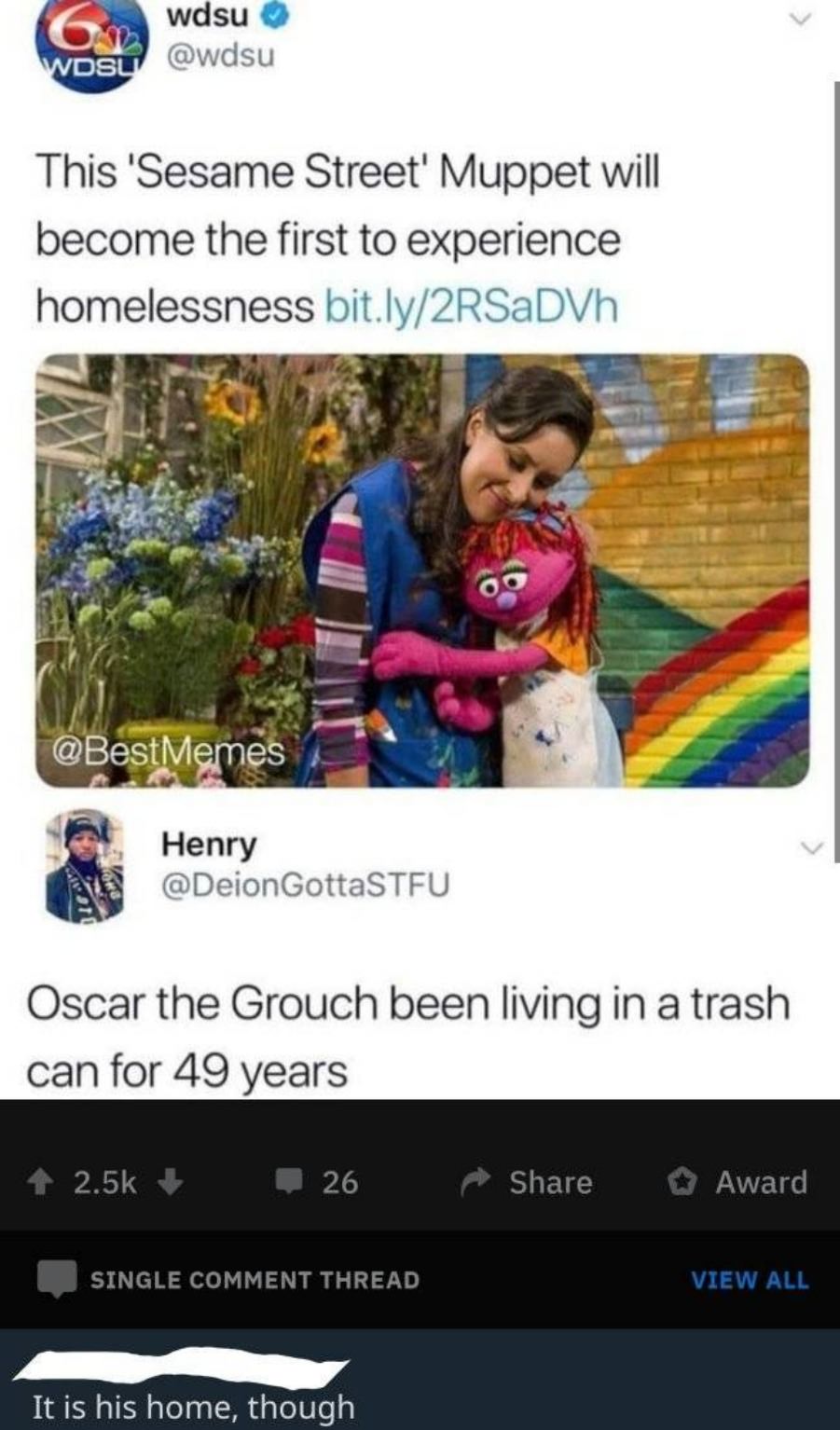Select the SINGLE COMMENT THREAD label
Image resolution: width=840 pixels, height=1430 pixels.
pos(255,1280)
